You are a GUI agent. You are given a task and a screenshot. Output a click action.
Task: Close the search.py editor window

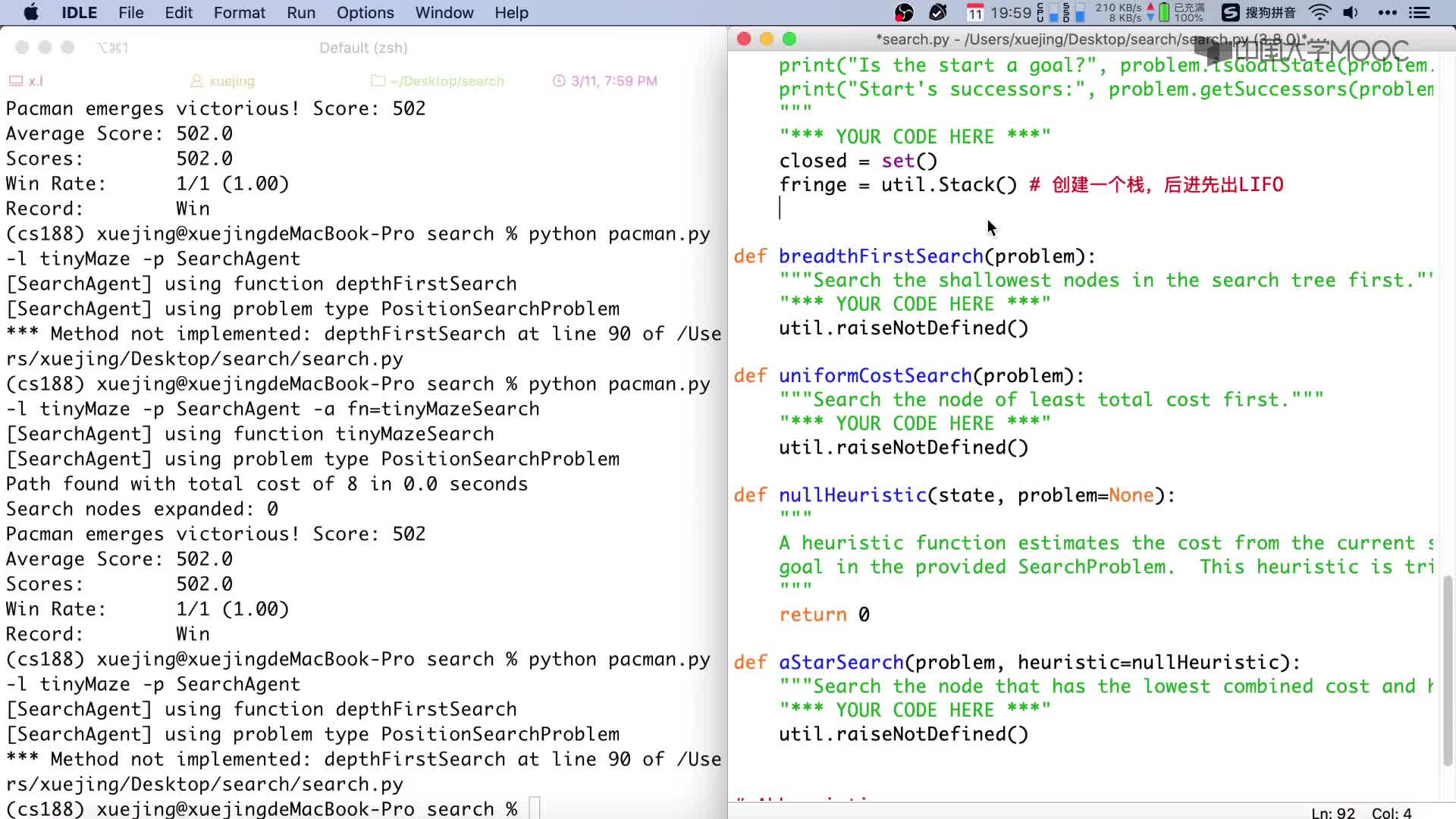(744, 39)
